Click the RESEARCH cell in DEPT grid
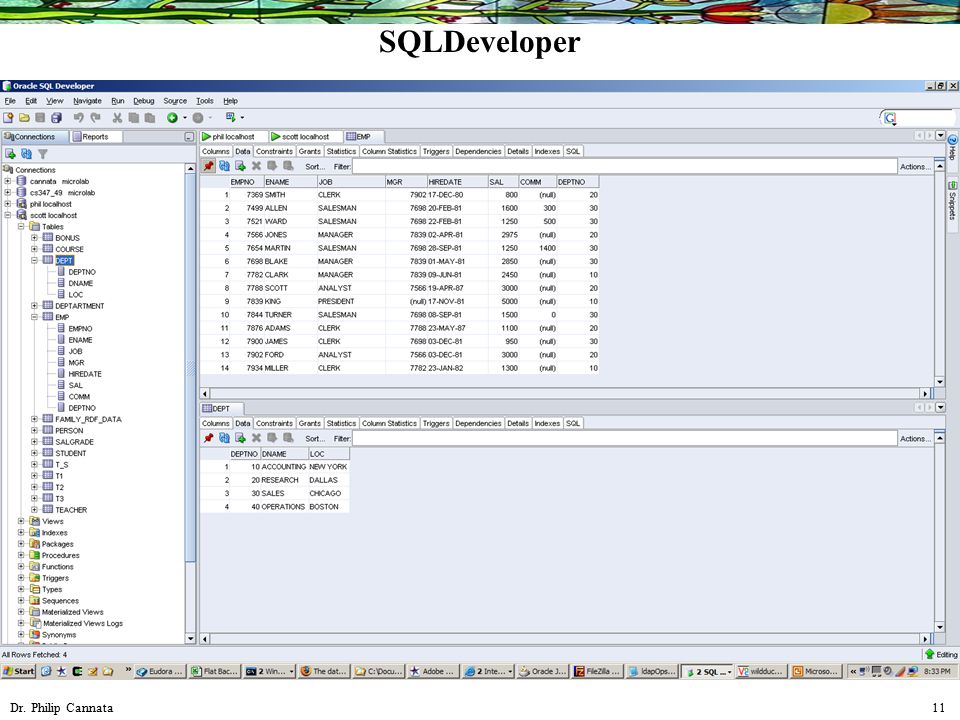 pos(283,480)
